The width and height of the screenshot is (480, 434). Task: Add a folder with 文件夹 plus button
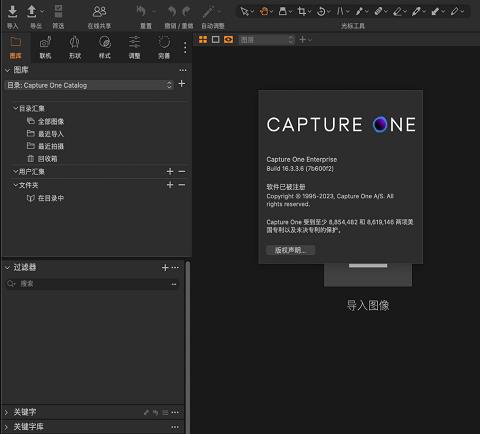pos(170,185)
